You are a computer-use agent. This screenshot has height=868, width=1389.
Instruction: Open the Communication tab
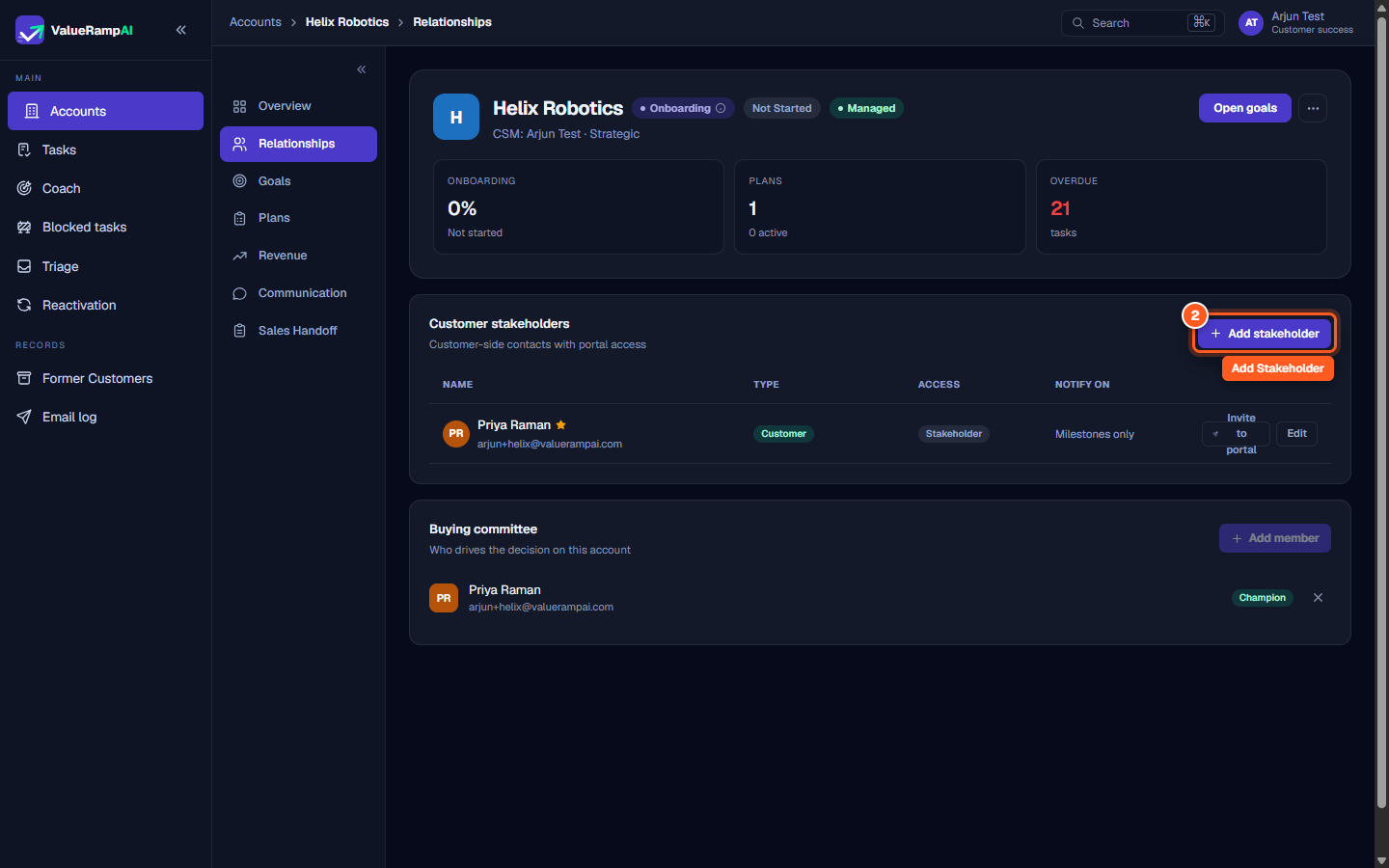point(298,293)
